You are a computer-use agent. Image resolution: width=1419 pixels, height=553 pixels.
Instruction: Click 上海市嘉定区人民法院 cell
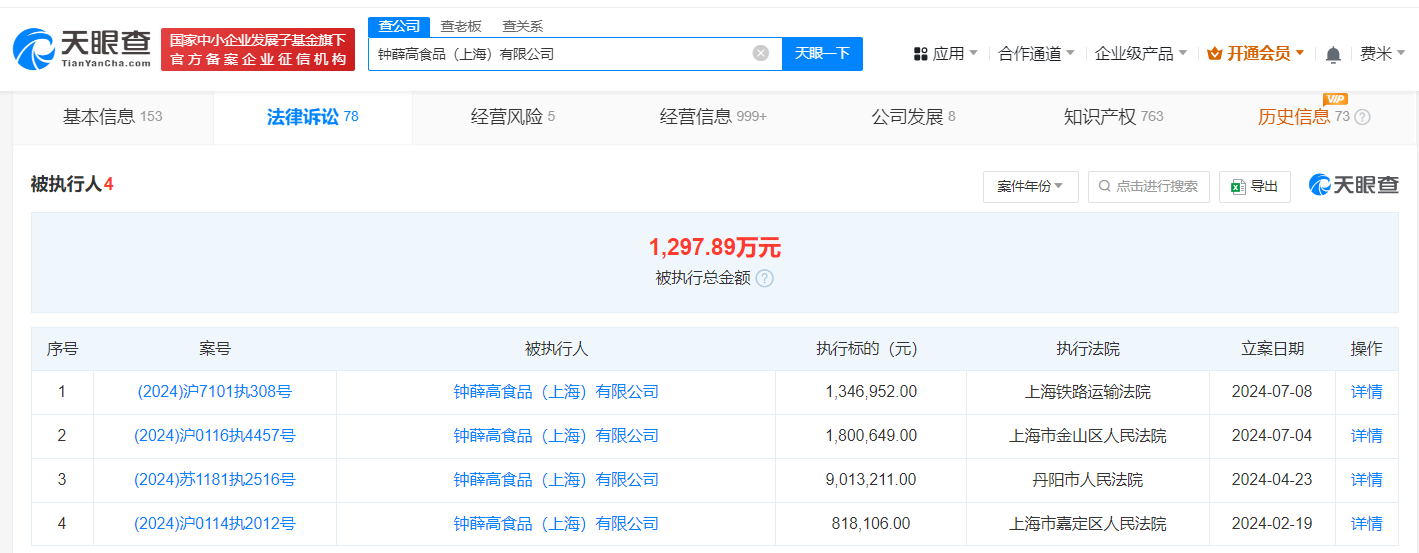coord(1088,524)
